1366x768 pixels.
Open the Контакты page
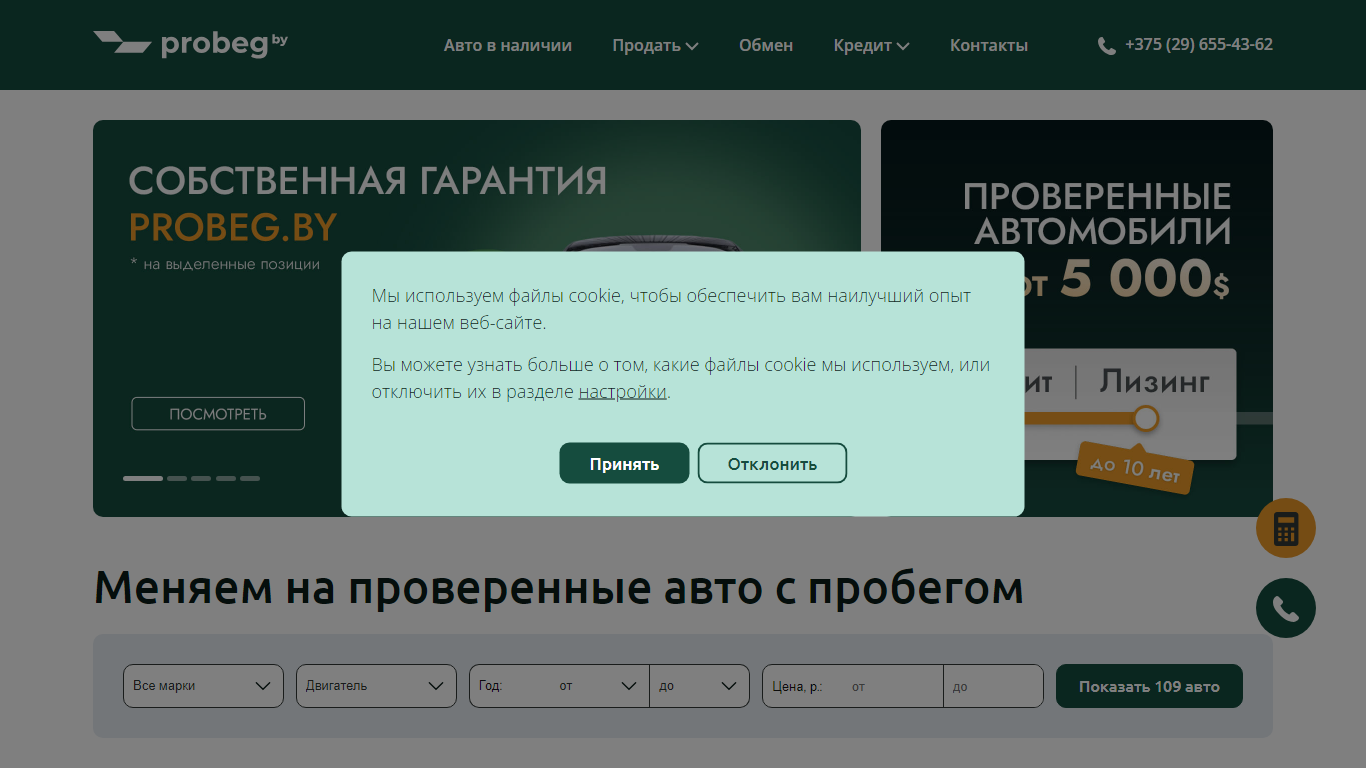click(x=989, y=45)
